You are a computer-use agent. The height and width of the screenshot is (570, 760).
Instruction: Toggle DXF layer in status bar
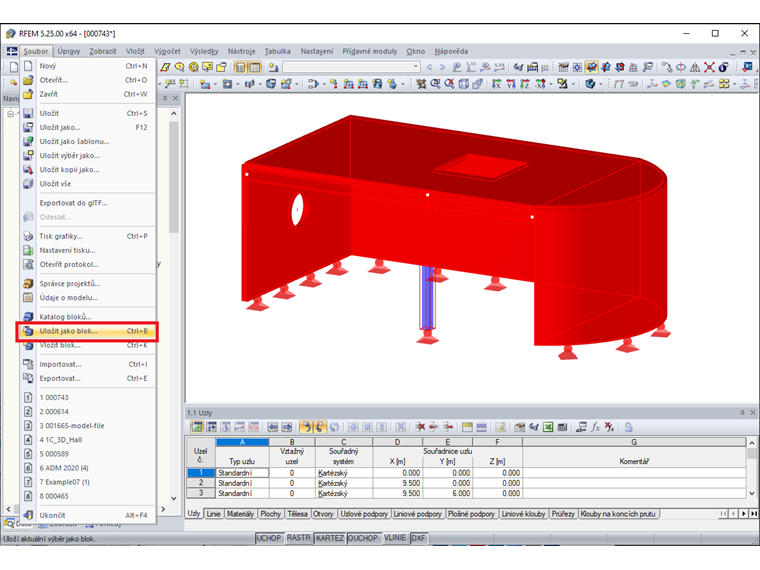(x=418, y=538)
